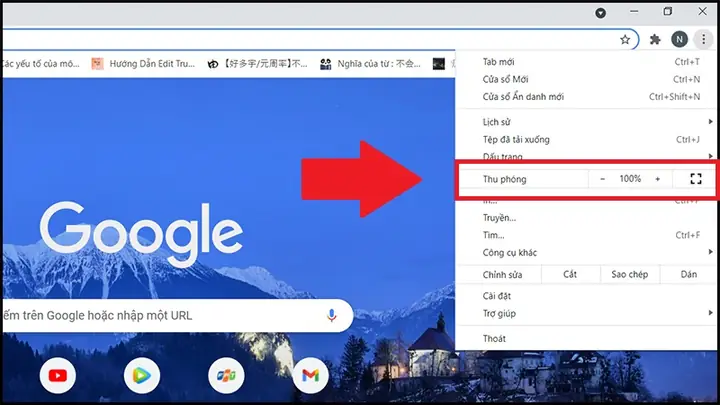The image size is (720, 405).
Task: Open 'Cài đặt' settings
Action: [586, 296]
